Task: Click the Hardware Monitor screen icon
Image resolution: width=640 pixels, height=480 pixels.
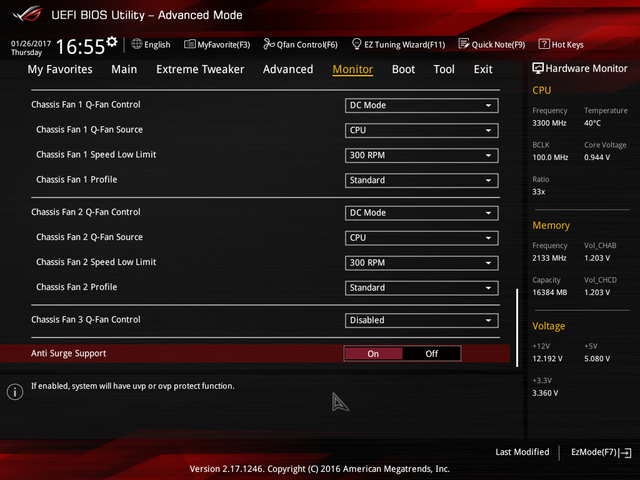Action: (538, 68)
